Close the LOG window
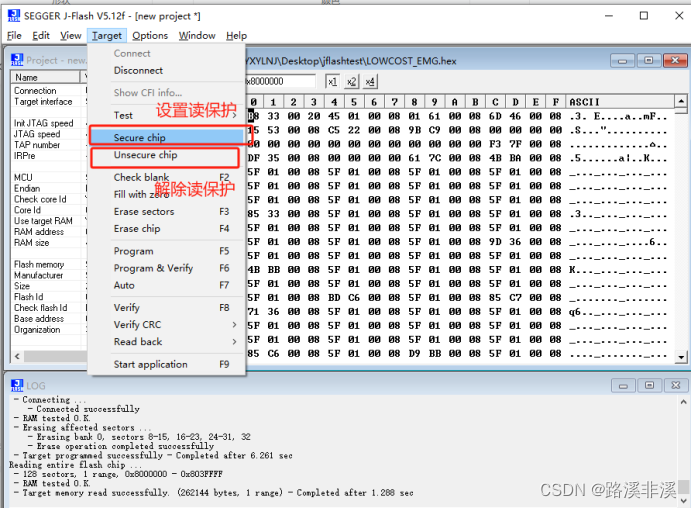 pyautogui.click(x=676, y=386)
